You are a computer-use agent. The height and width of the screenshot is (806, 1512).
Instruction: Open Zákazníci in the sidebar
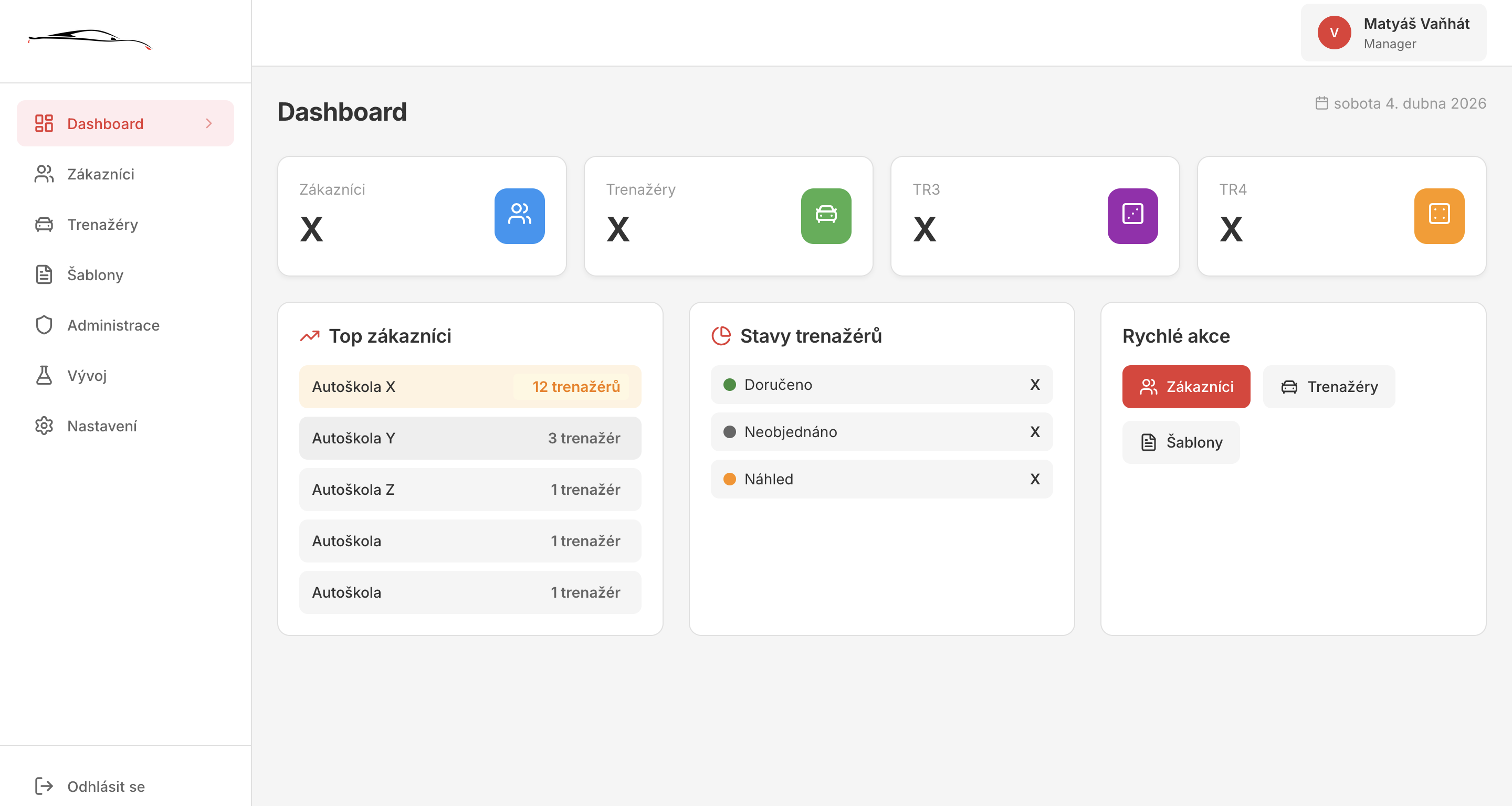pos(100,174)
